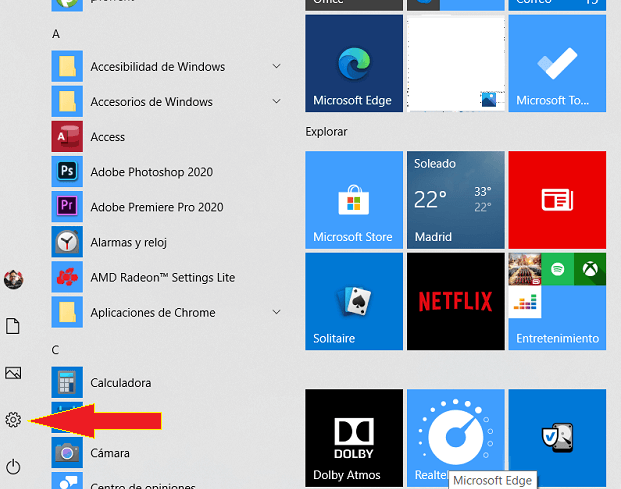621x489 pixels.
Task: Open the Entretenimiento tile folder label
Action: click(x=557, y=339)
